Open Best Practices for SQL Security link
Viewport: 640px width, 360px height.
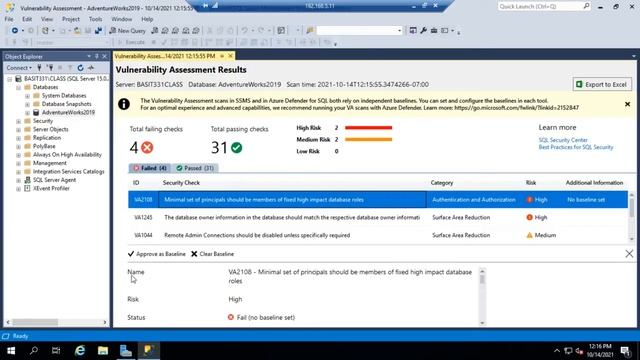[576, 147]
